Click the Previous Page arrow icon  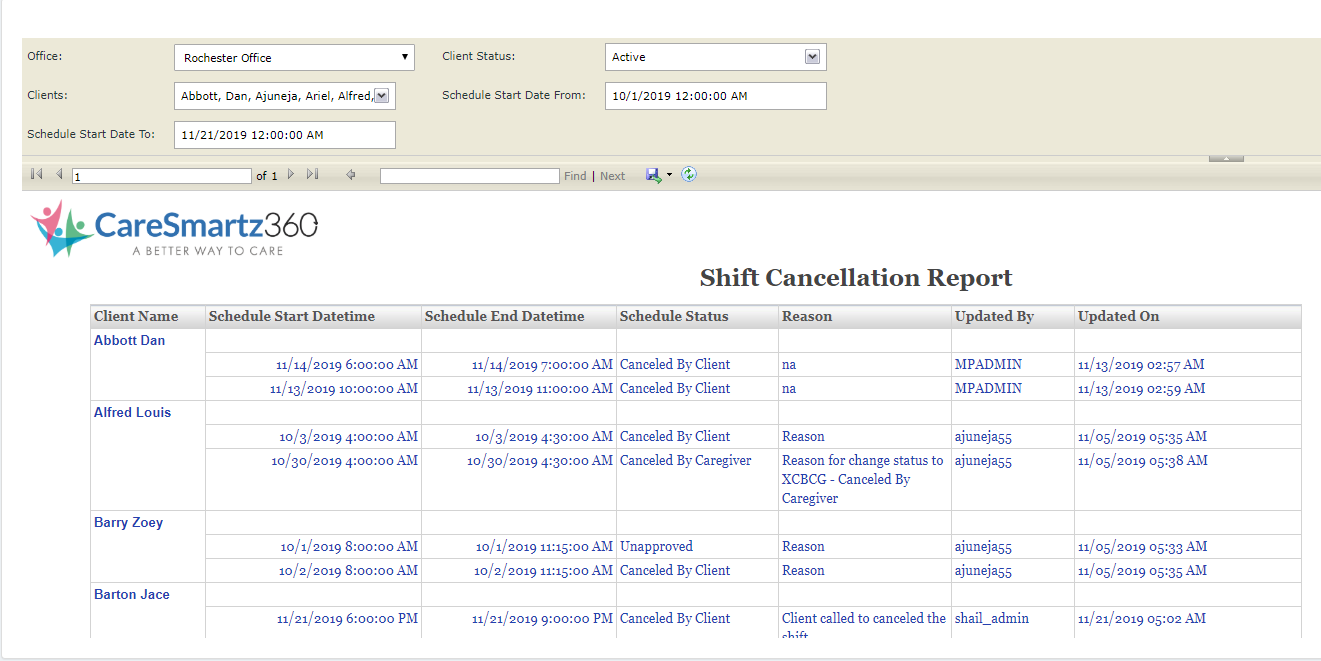tap(58, 174)
